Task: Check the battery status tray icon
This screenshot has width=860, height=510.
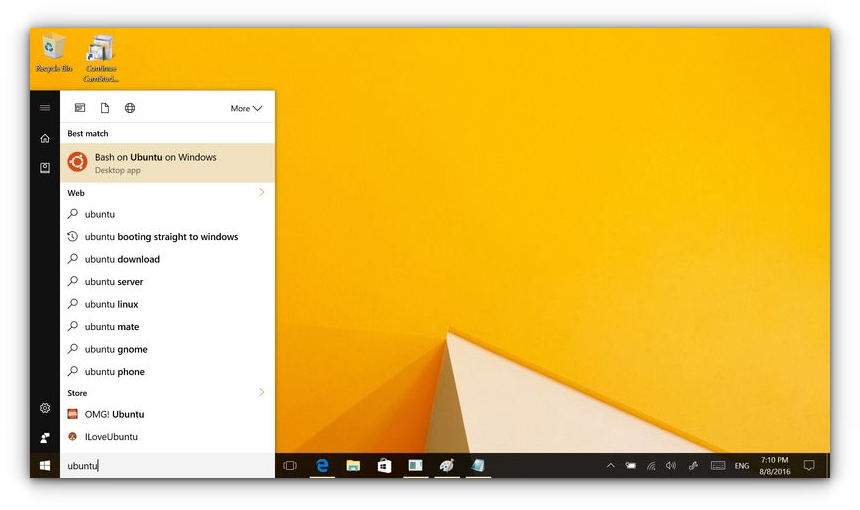Action: tap(631, 466)
